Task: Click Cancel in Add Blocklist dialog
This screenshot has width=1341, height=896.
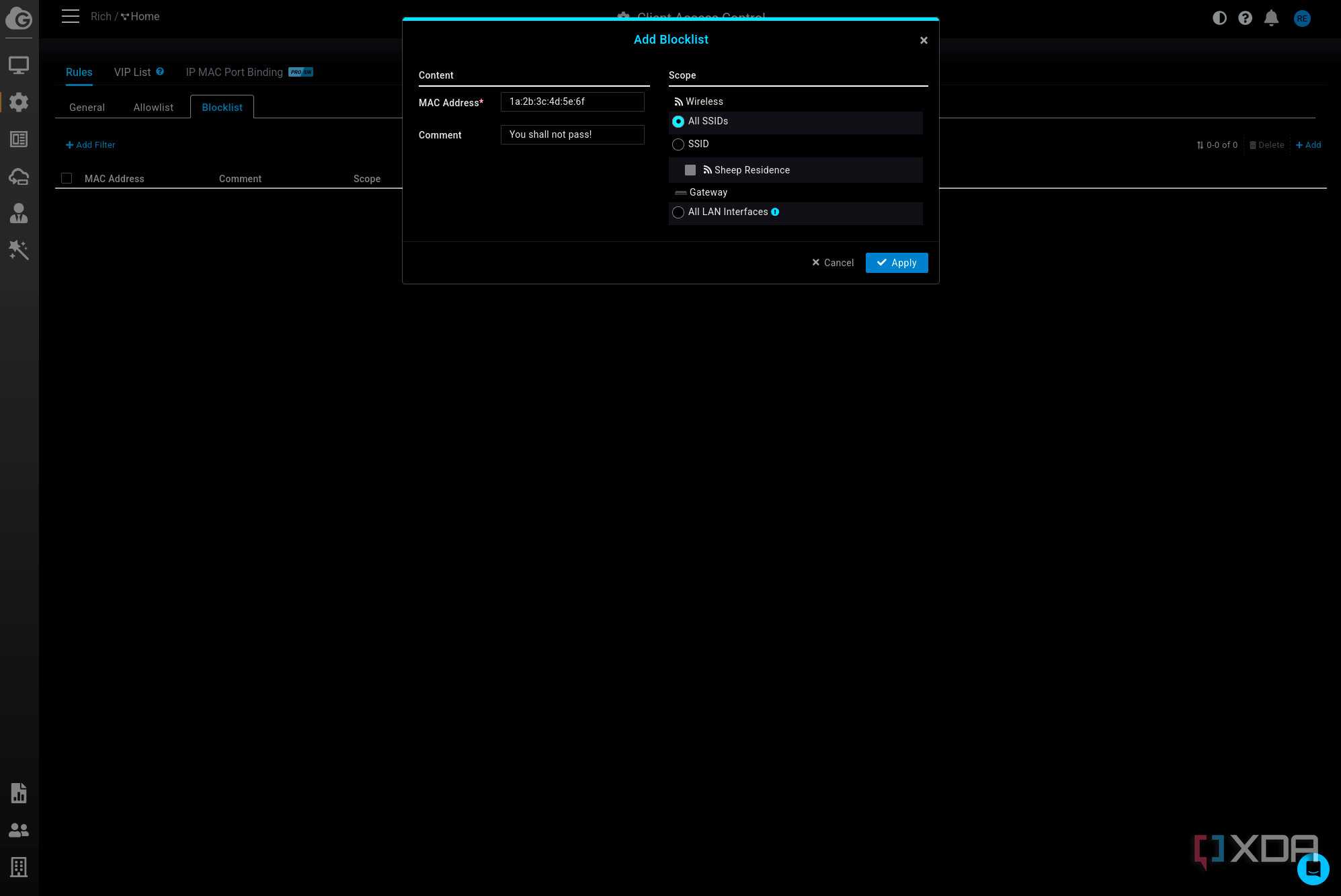Action: click(833, 263)
